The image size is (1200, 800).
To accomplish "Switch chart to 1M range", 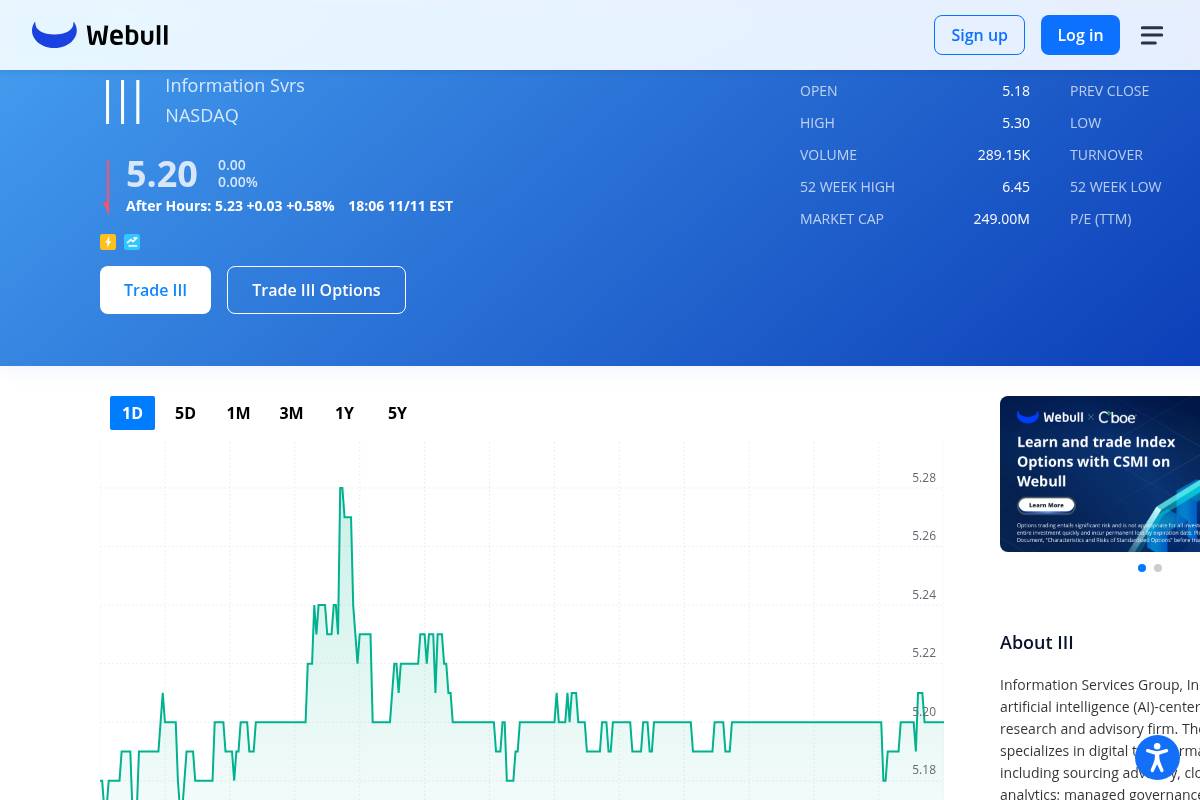I will click(x=238, y=413).
